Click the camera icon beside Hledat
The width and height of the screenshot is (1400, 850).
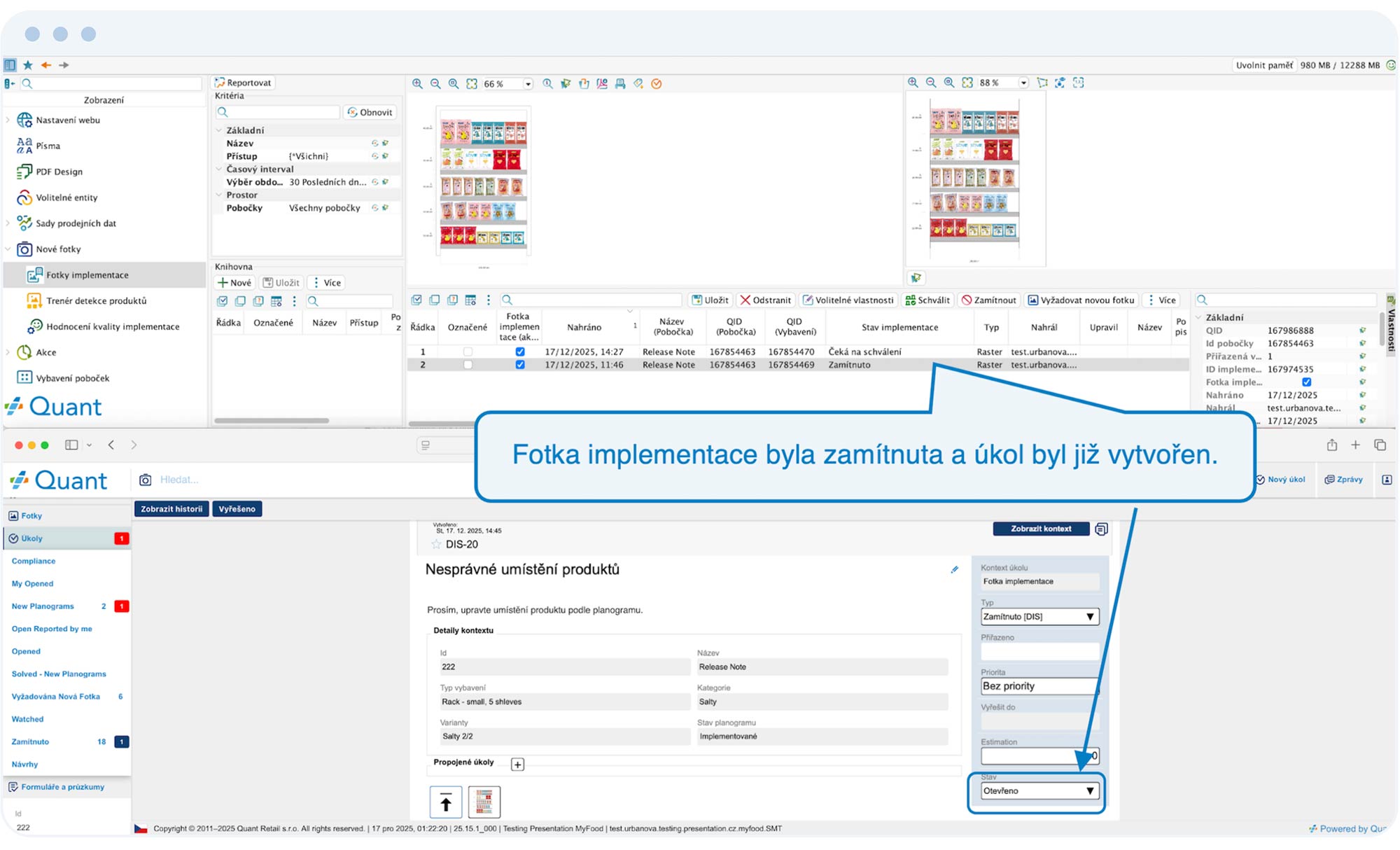(x=146, y=480)
